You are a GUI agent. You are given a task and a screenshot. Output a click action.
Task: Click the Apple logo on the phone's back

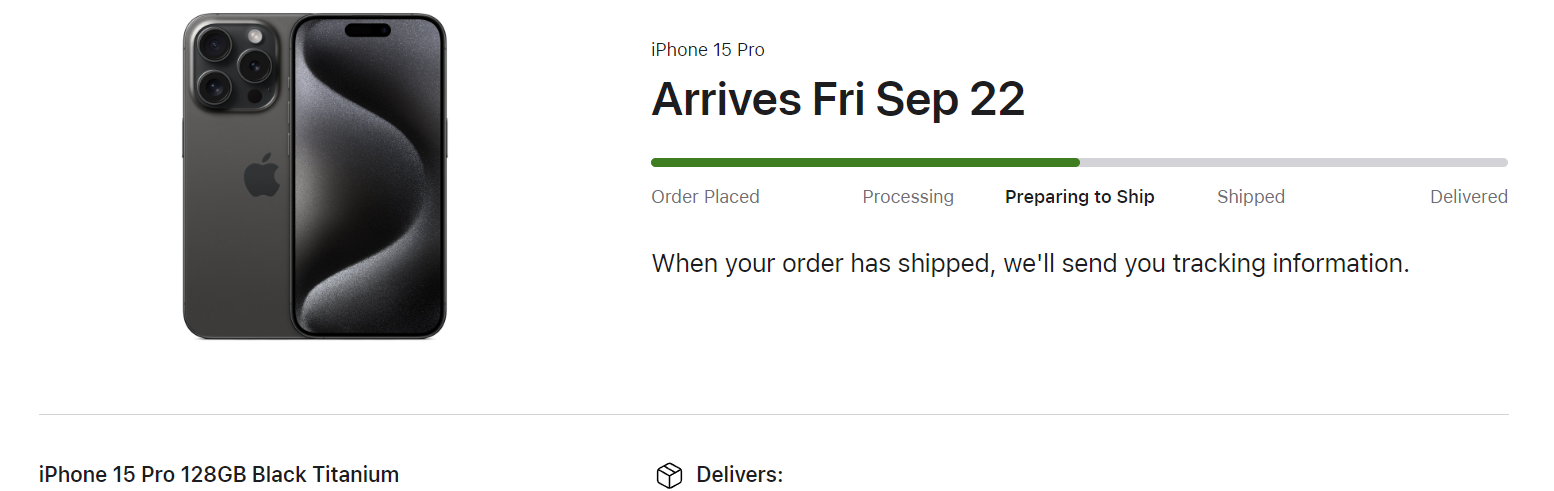point(262,177)
